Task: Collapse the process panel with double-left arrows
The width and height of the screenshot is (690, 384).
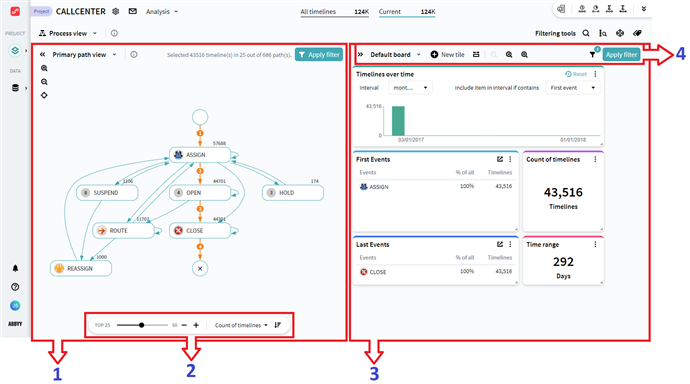Action: 42,55
